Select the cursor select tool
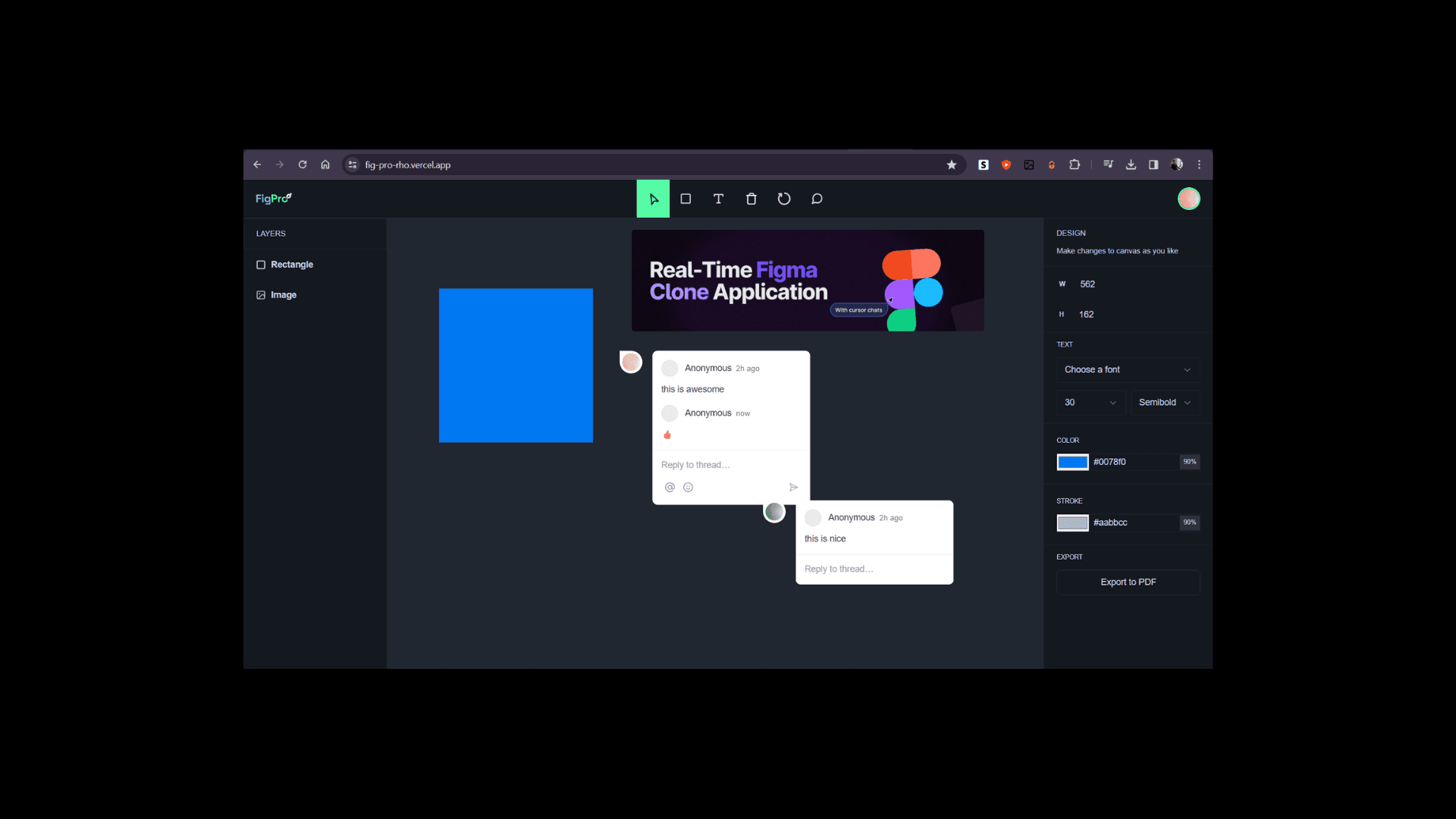The height and width of the screenshot is (819, 1456). click(x=653, y=199)
